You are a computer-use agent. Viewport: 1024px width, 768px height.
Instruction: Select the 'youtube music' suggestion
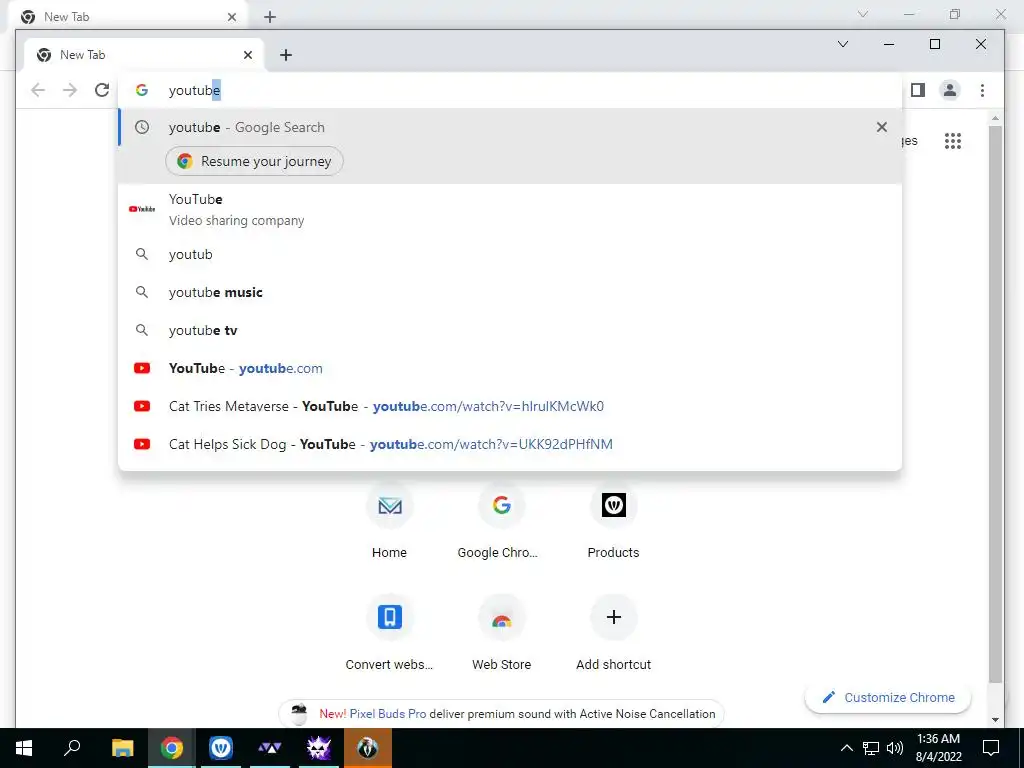pos(510,292)
